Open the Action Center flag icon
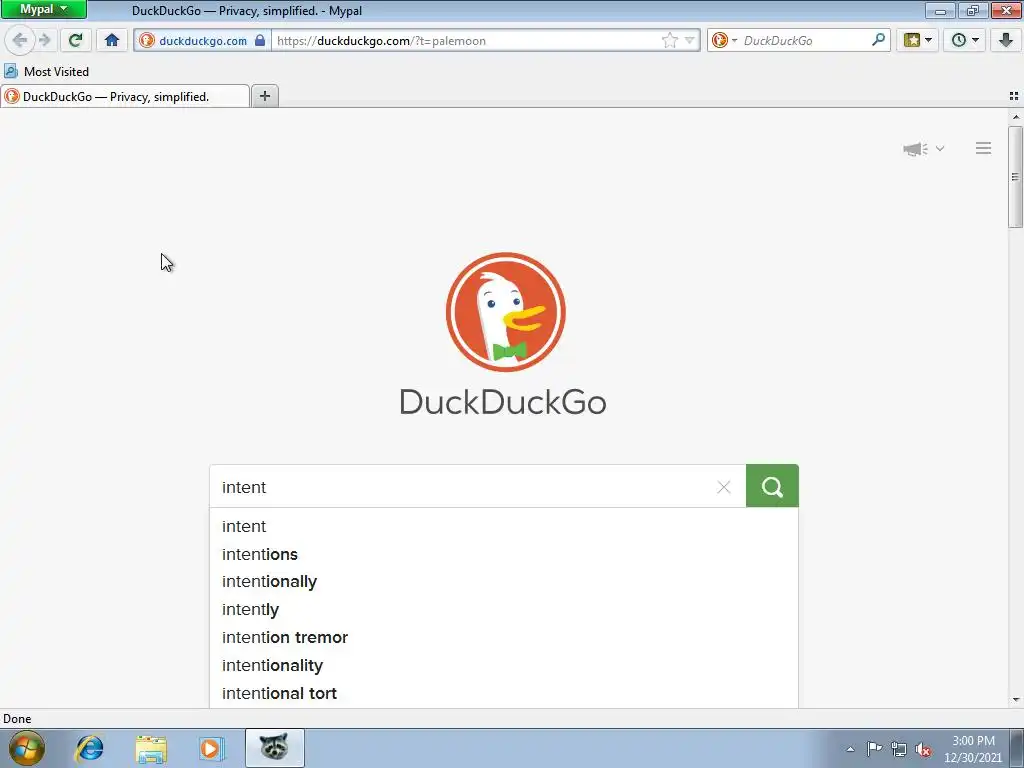This screenshot has height=768, width=1024. point(874,749)
